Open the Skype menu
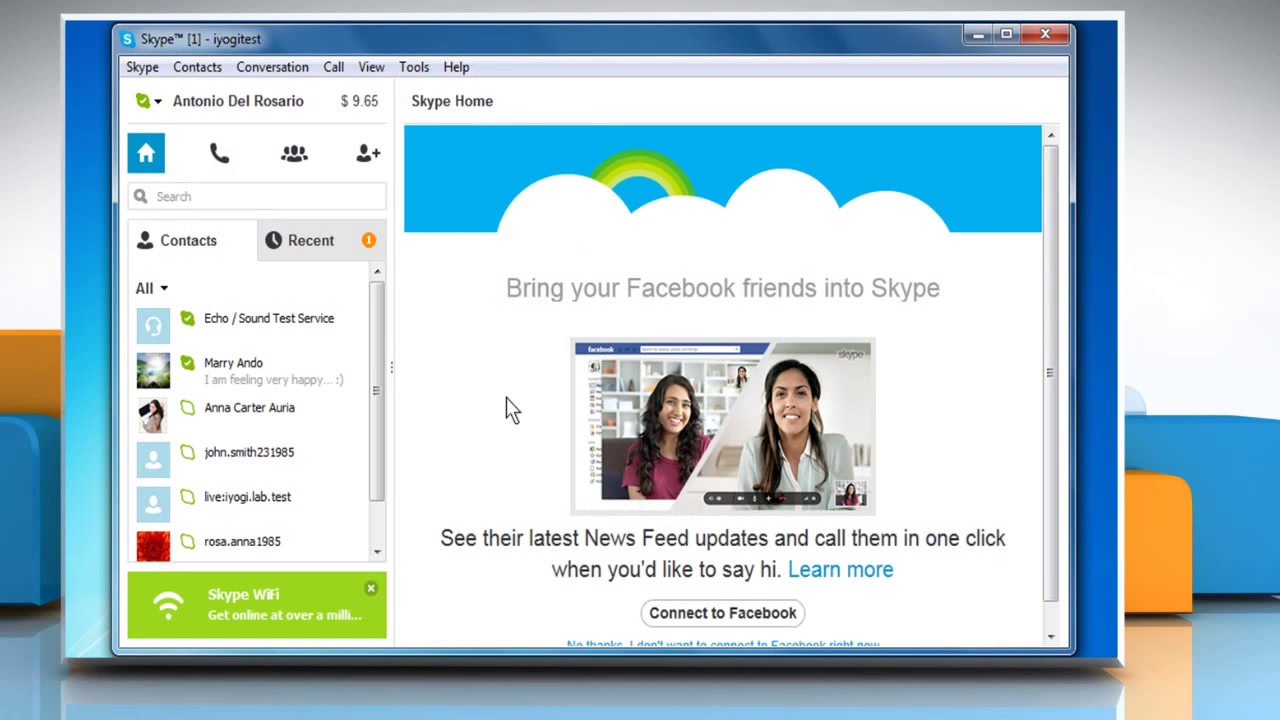The height and width of the screenshot is (720, 1280). coord(142,67)
